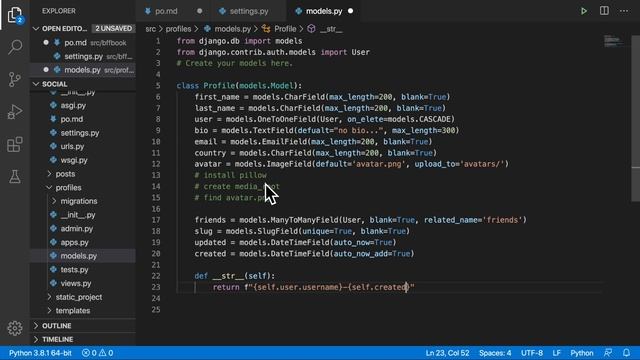
Task: Open the editor More Actions menu
Action: click(624, 11)
